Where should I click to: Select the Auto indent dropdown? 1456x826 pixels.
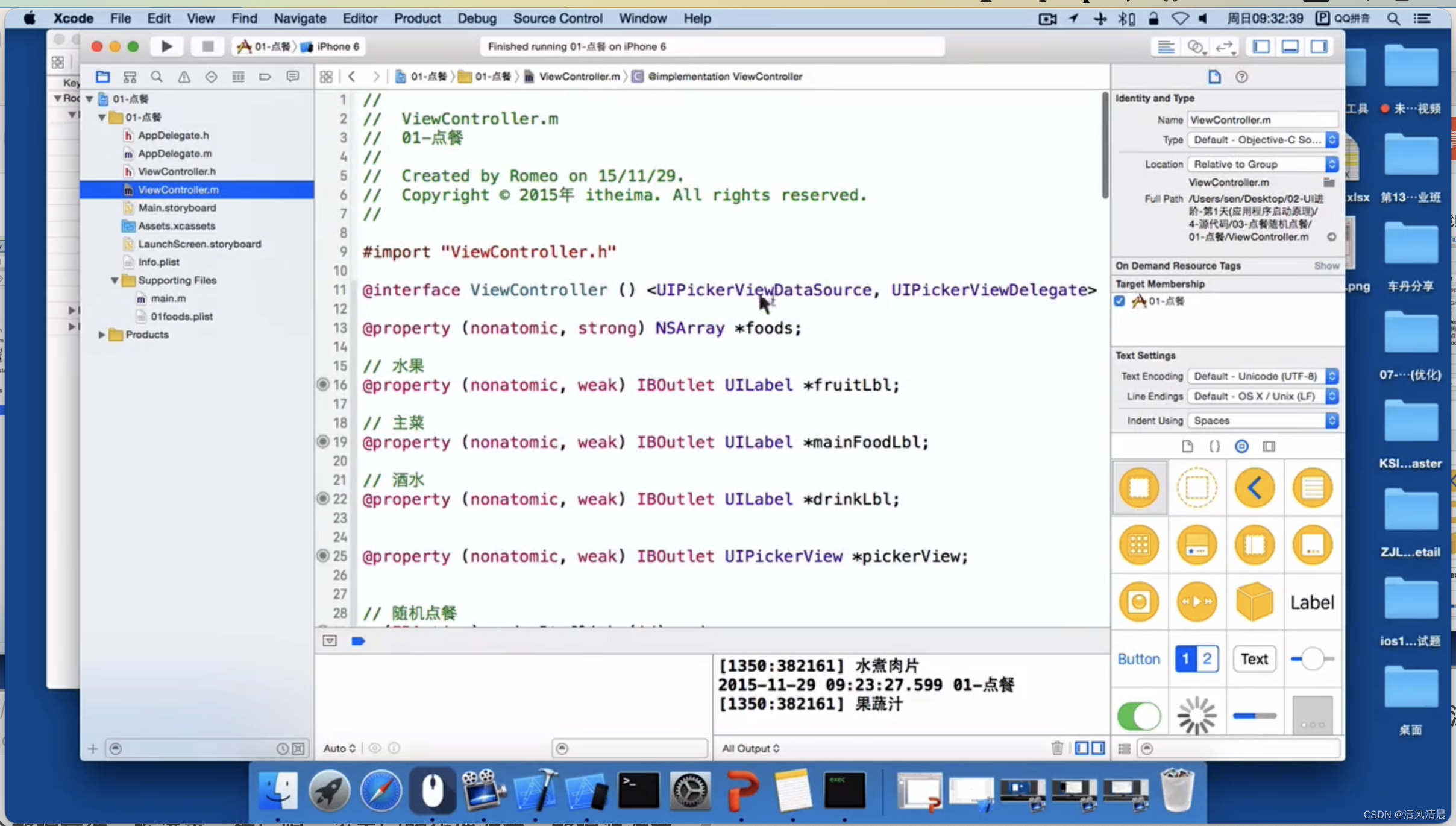coord(339,748)
